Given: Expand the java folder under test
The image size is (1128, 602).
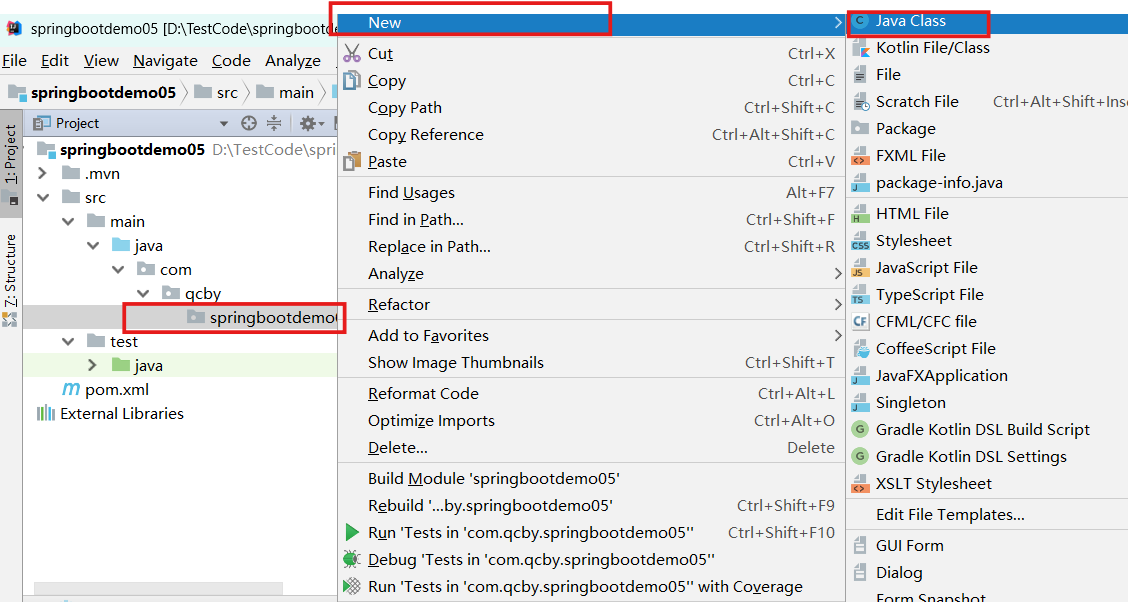Looking at the screenshot, I should pyautogui.click(x=92, y=365).
